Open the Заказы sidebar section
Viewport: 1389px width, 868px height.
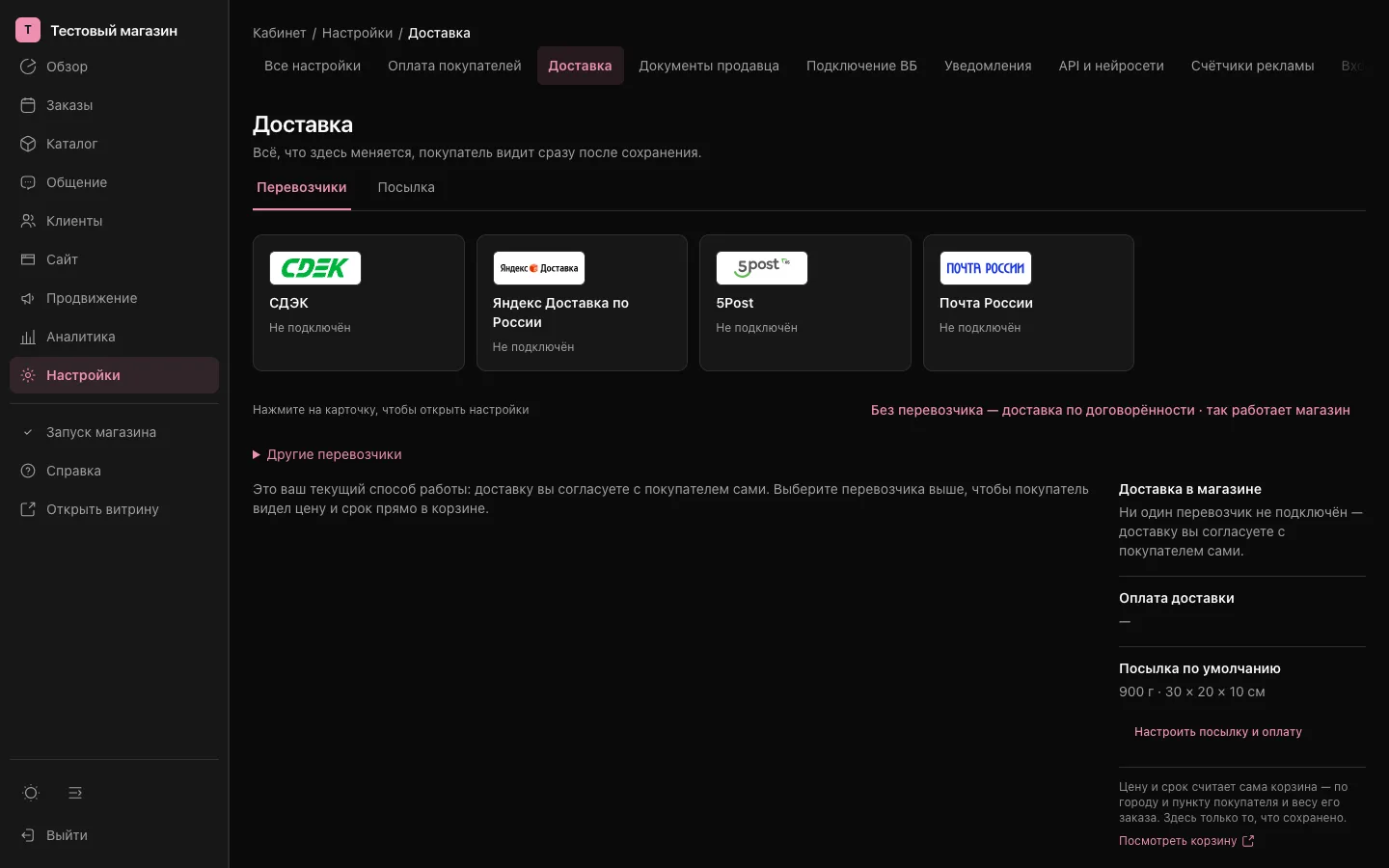[x=114, y=105]
